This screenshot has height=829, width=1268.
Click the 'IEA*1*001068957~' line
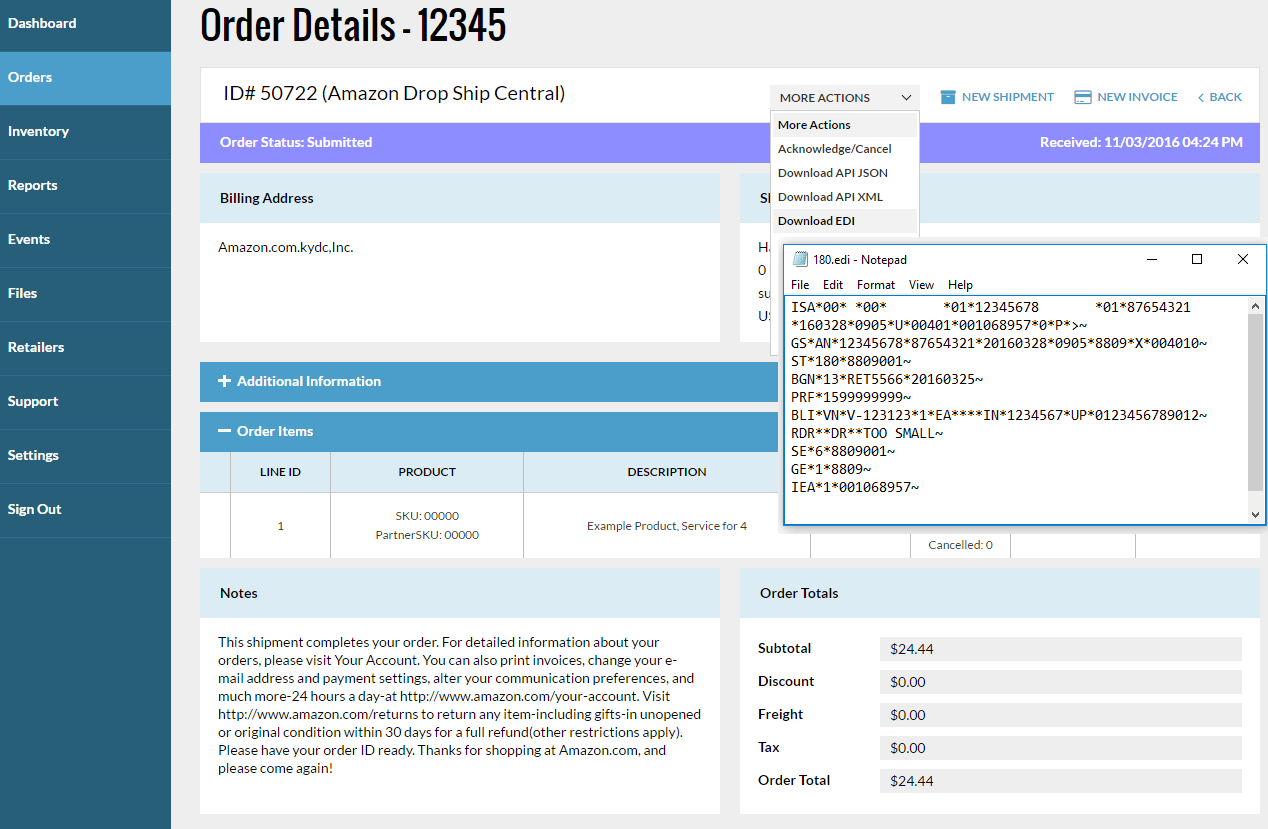[x=855, y=487]
